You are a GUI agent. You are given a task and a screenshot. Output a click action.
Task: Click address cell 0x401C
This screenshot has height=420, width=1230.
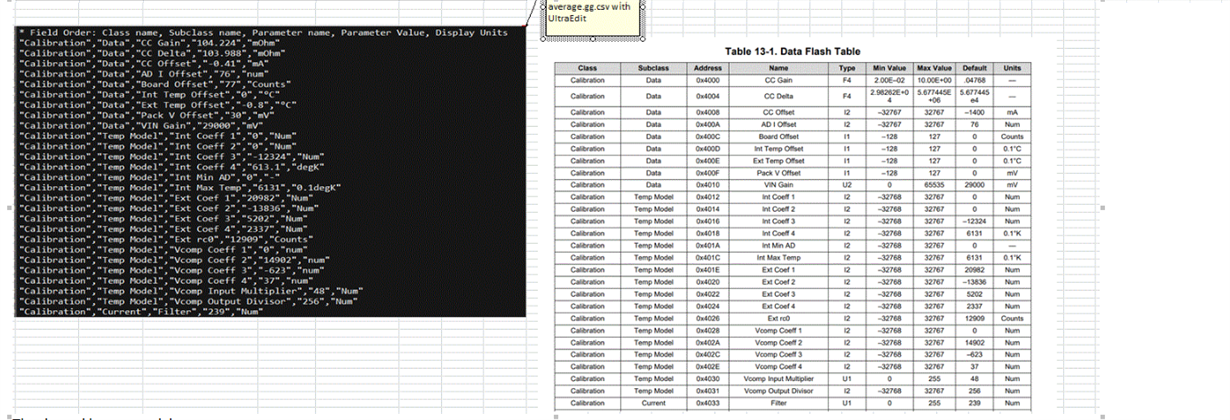707,258
